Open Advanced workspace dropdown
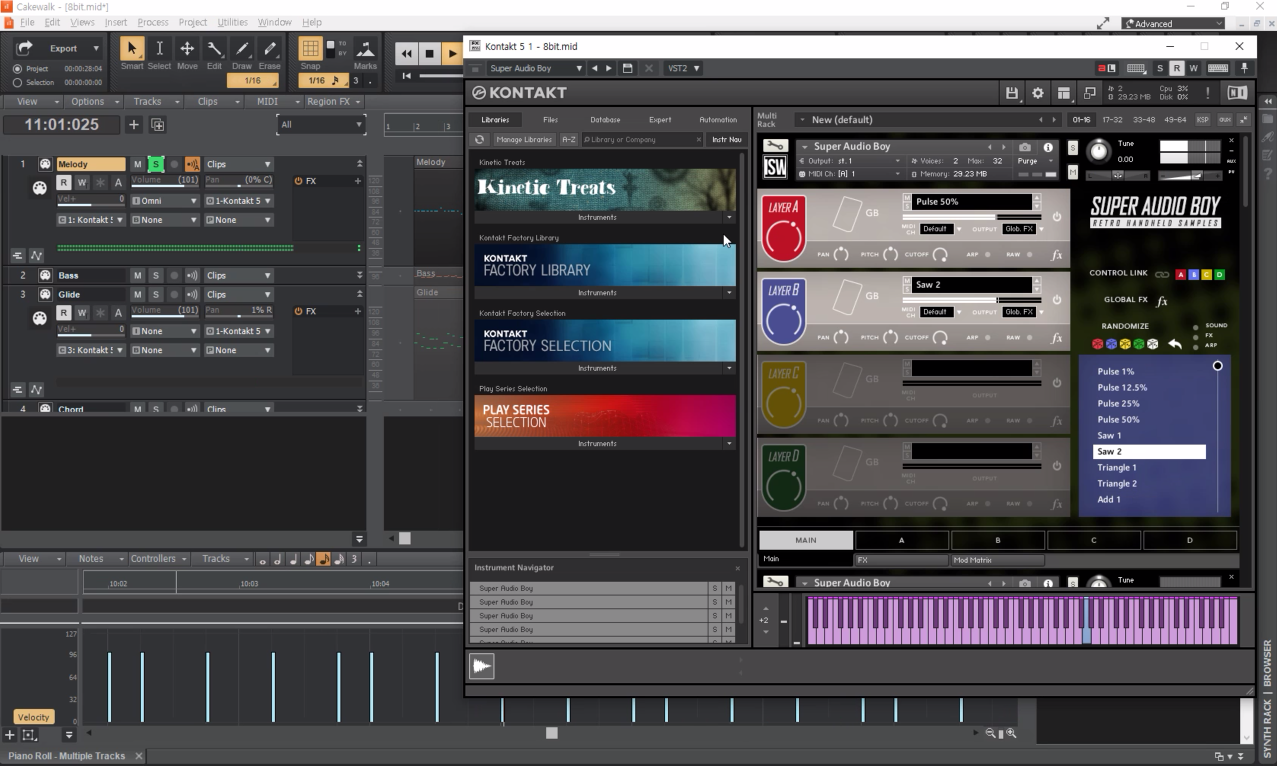The image size is (1277, 766). [x=1173, y=23]
